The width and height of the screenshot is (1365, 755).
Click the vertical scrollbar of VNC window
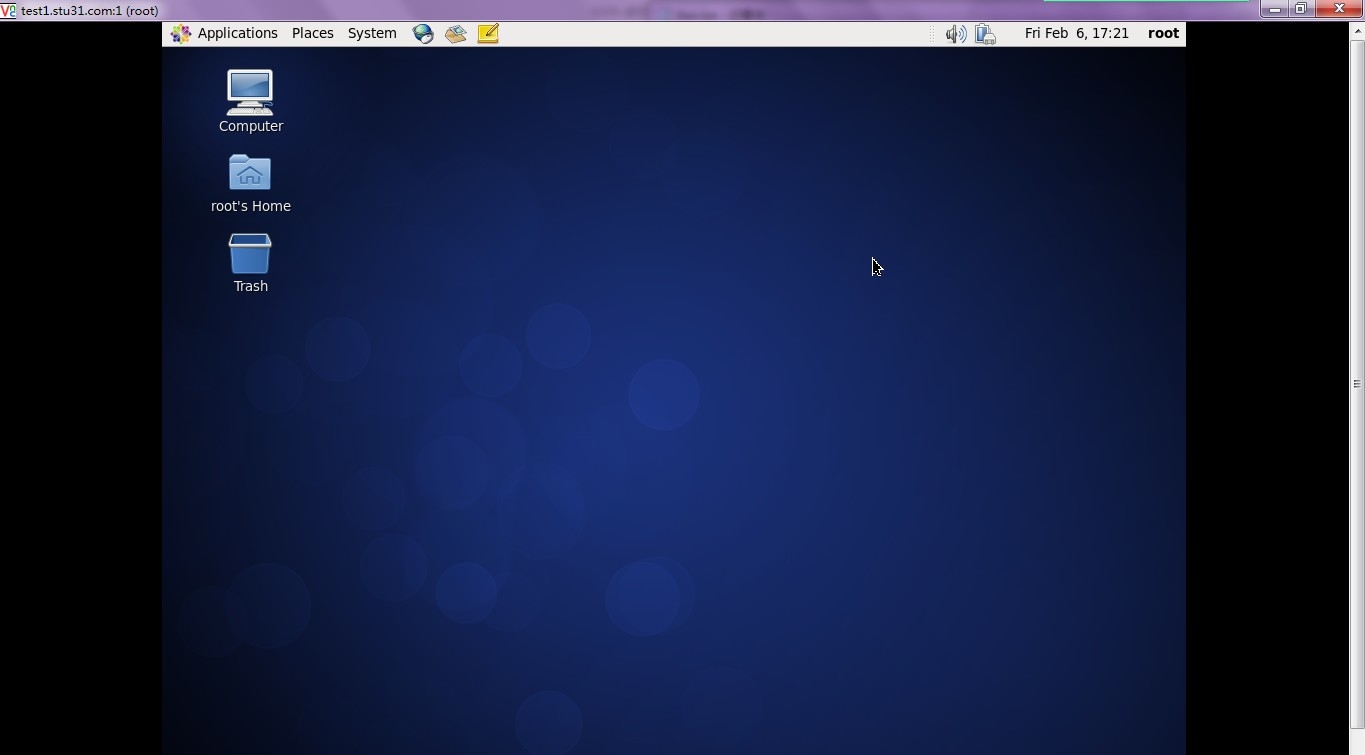tap(1357, 383)
